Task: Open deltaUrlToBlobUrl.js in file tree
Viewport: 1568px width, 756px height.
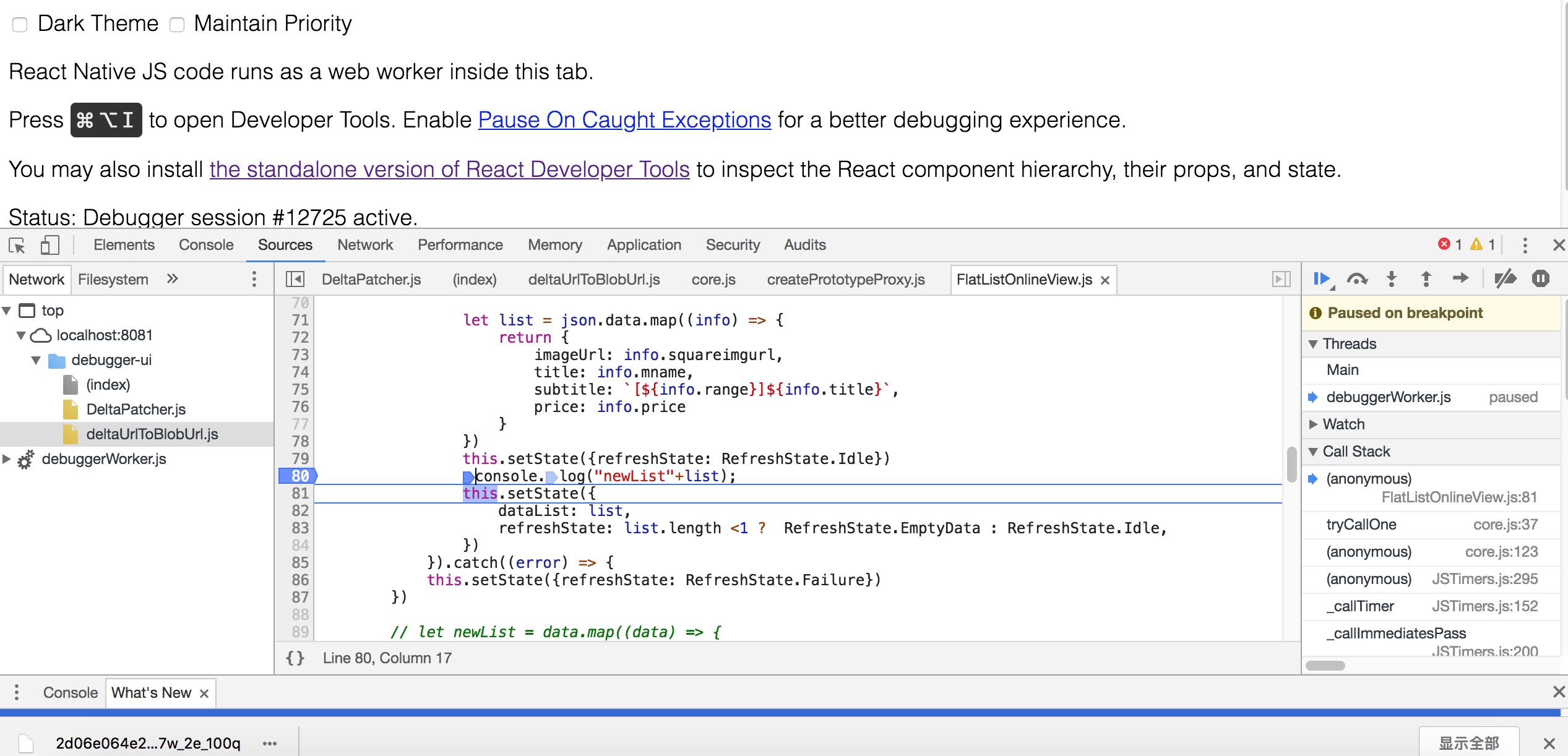Action: (x=152, y=434)
